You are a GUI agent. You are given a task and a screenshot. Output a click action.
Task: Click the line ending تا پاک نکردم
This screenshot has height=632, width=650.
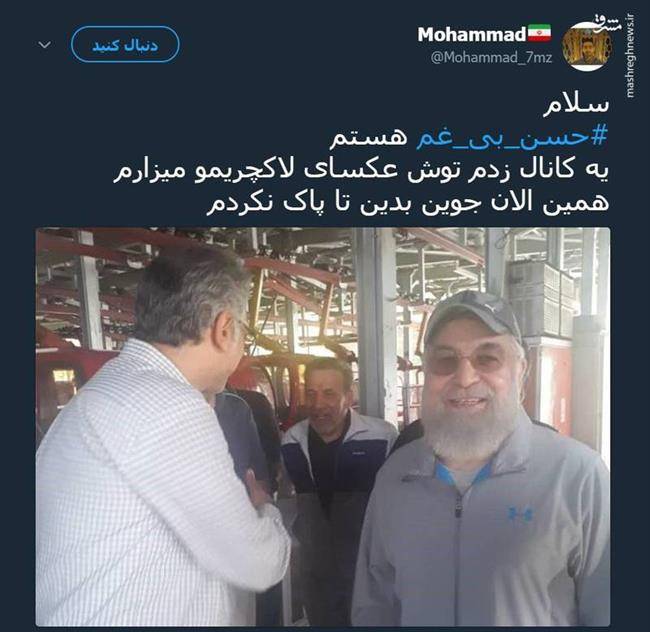[x=407, y=203]
